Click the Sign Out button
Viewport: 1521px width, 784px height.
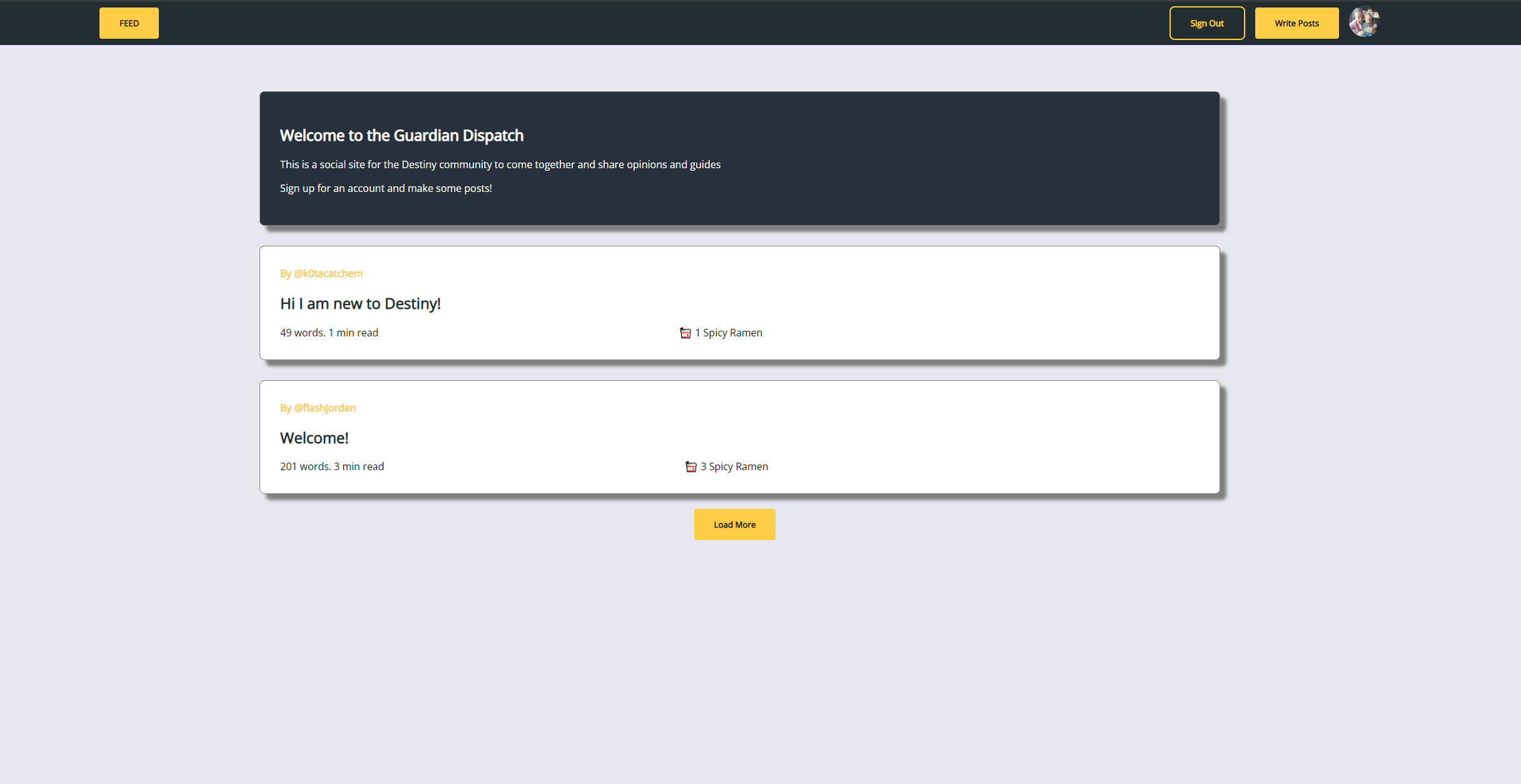point(1207,23)
